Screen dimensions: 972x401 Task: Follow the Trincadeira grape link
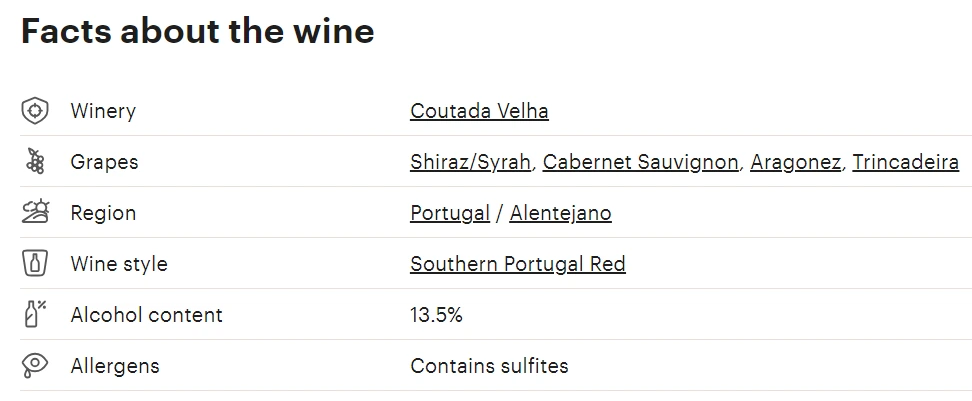click(x=906, y=162)
